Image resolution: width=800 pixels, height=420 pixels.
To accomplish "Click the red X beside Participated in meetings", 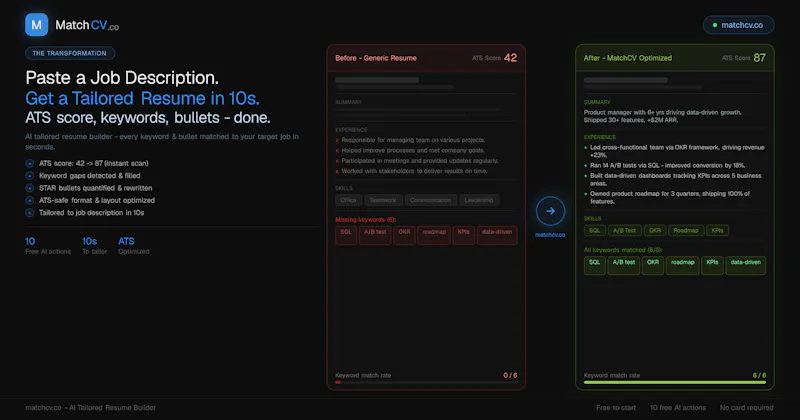I will click(x=337, y=161).
